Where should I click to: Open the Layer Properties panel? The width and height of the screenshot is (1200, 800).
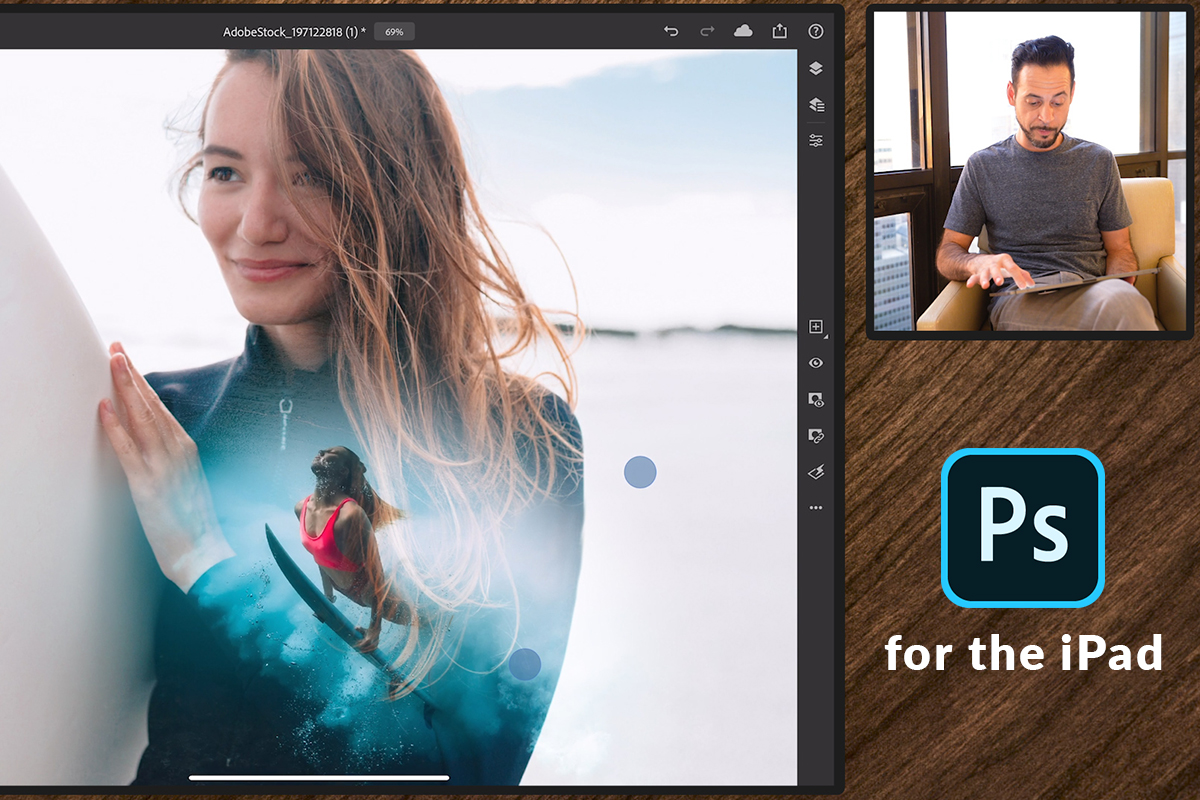click(x=815, y=140)
